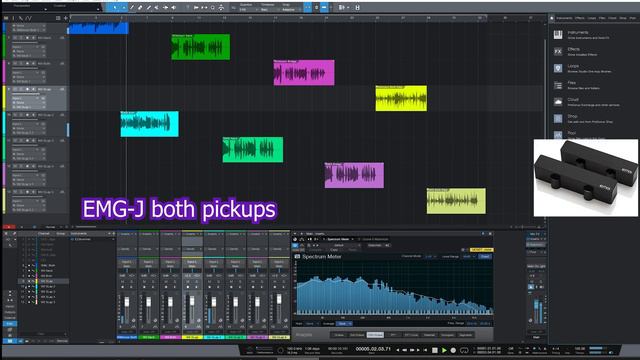Viewport: 640px width, 360px height.
Task: Select the bright yellow audio clip
Action: tap(401, 98)
